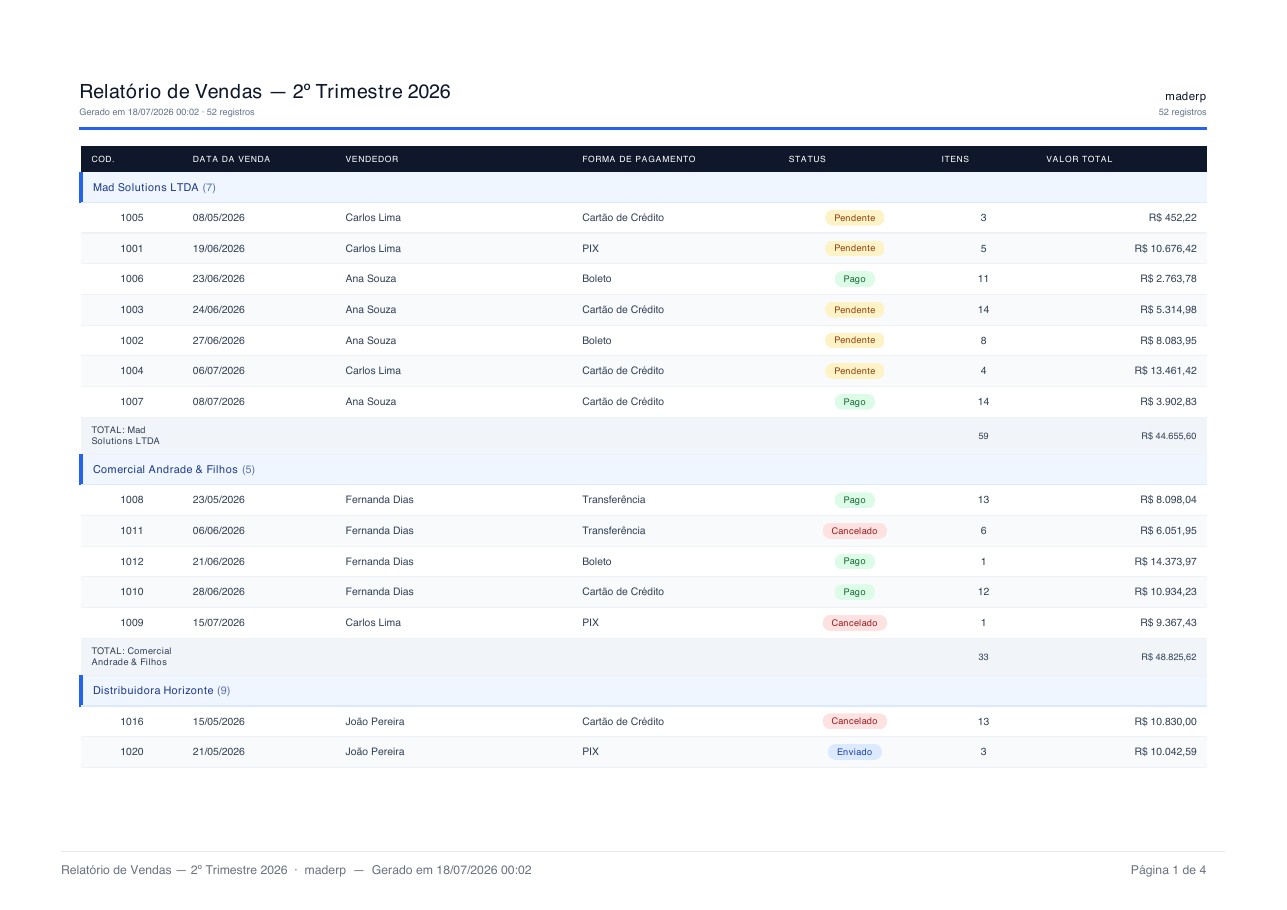Click date 21/06/2026 in row 1012
This screenshot has width=1287, height=910.
[218, 561]
